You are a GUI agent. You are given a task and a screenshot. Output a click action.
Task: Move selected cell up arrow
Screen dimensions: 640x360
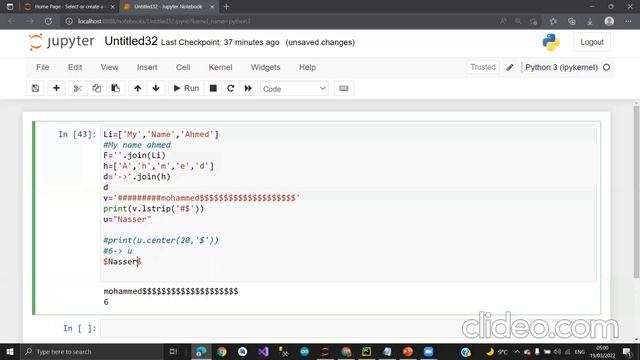point(138,88)
